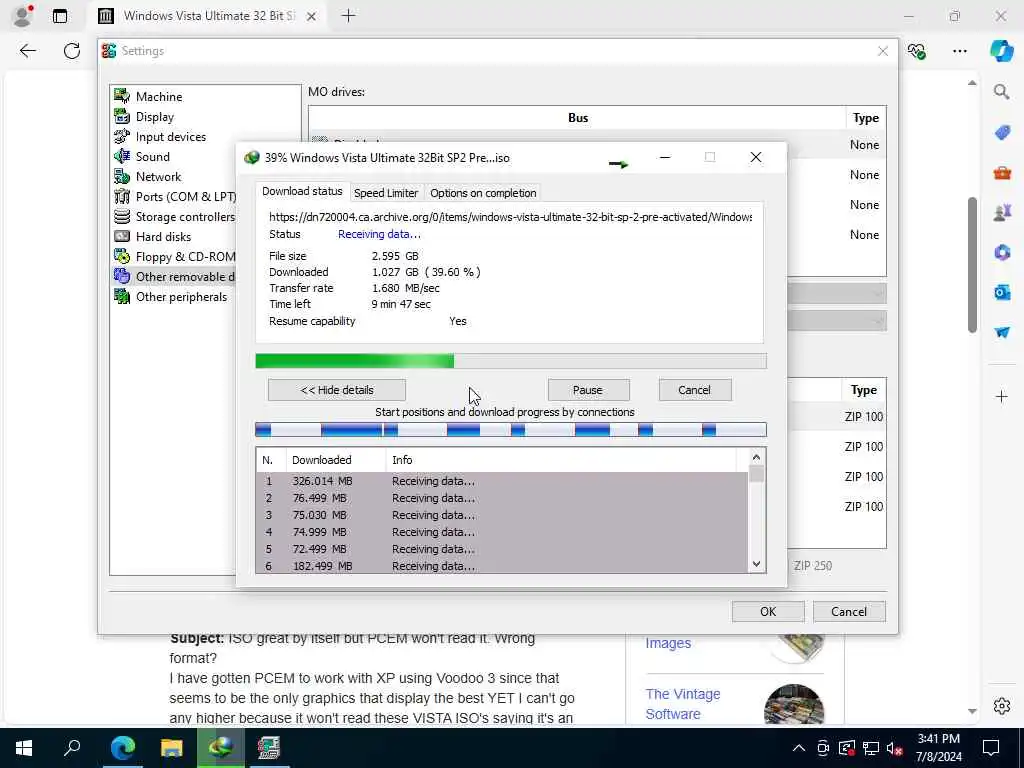Open Floppy & CD-ROM drives icon
This screenshot has height=768, width=1024.
click(122, 257)
